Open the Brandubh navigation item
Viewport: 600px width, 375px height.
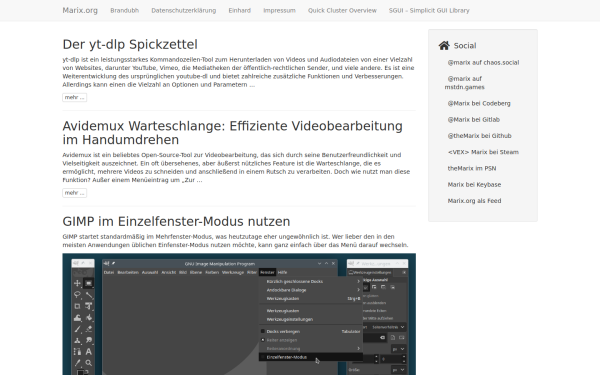[x=124, y=10]
